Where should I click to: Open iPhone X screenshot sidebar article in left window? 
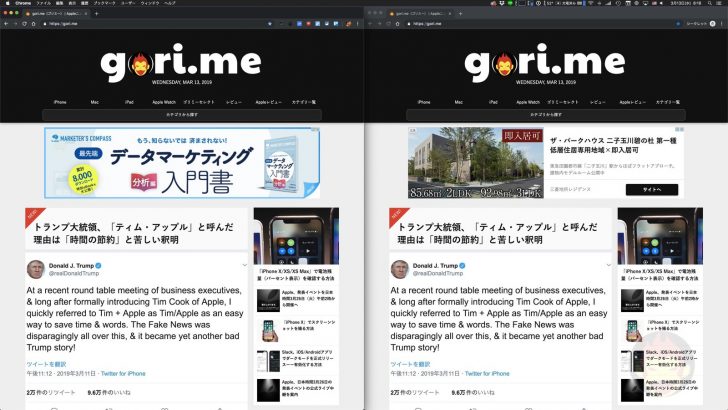click(296, 331)
